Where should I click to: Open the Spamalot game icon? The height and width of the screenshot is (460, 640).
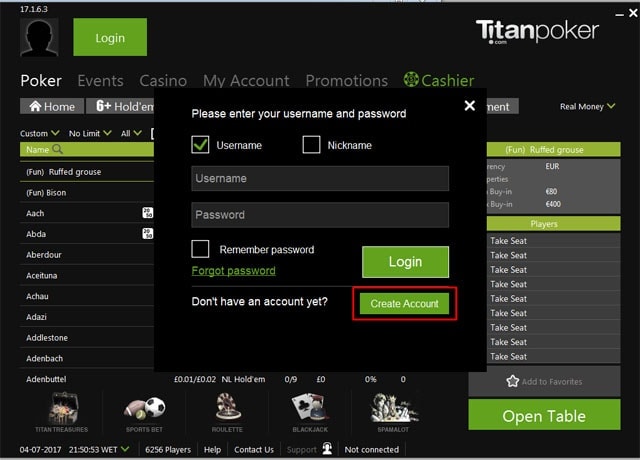click(x=393, y=408)
